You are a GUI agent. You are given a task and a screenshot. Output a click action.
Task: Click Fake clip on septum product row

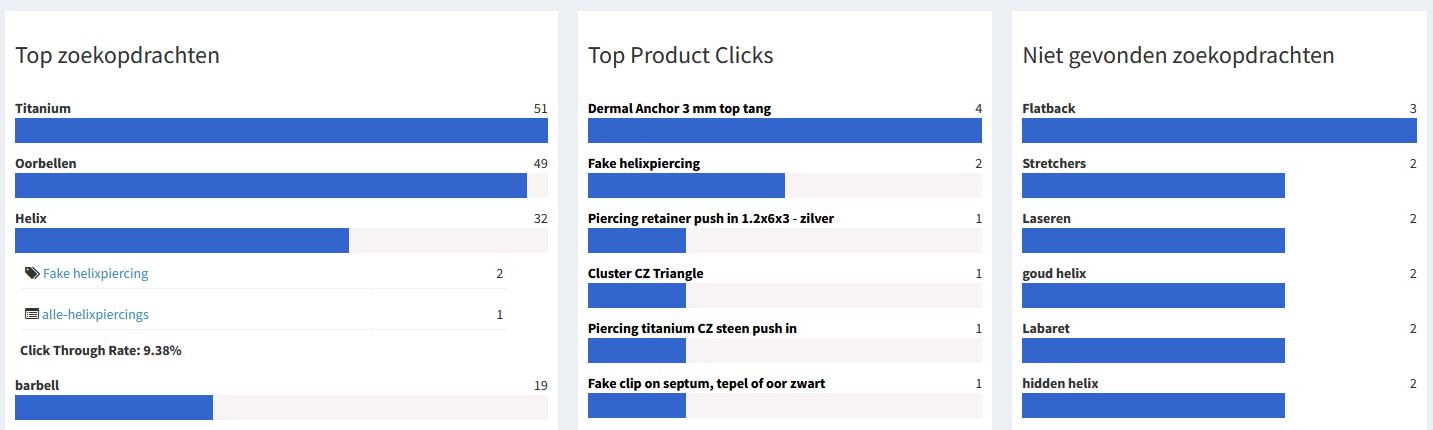pos(706,383)
